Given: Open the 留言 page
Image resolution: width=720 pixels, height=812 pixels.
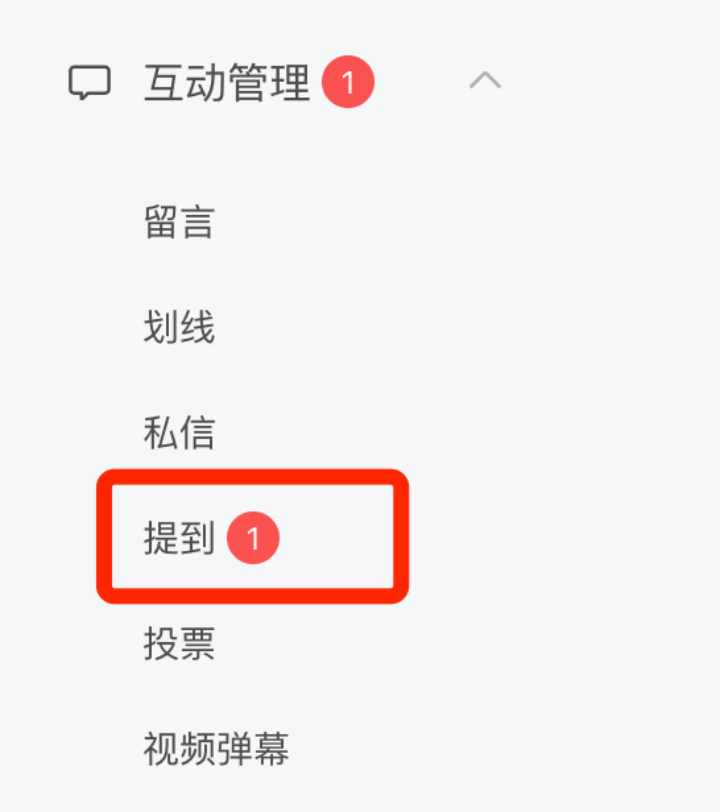Looking at the screenshot, I should 179,222.
